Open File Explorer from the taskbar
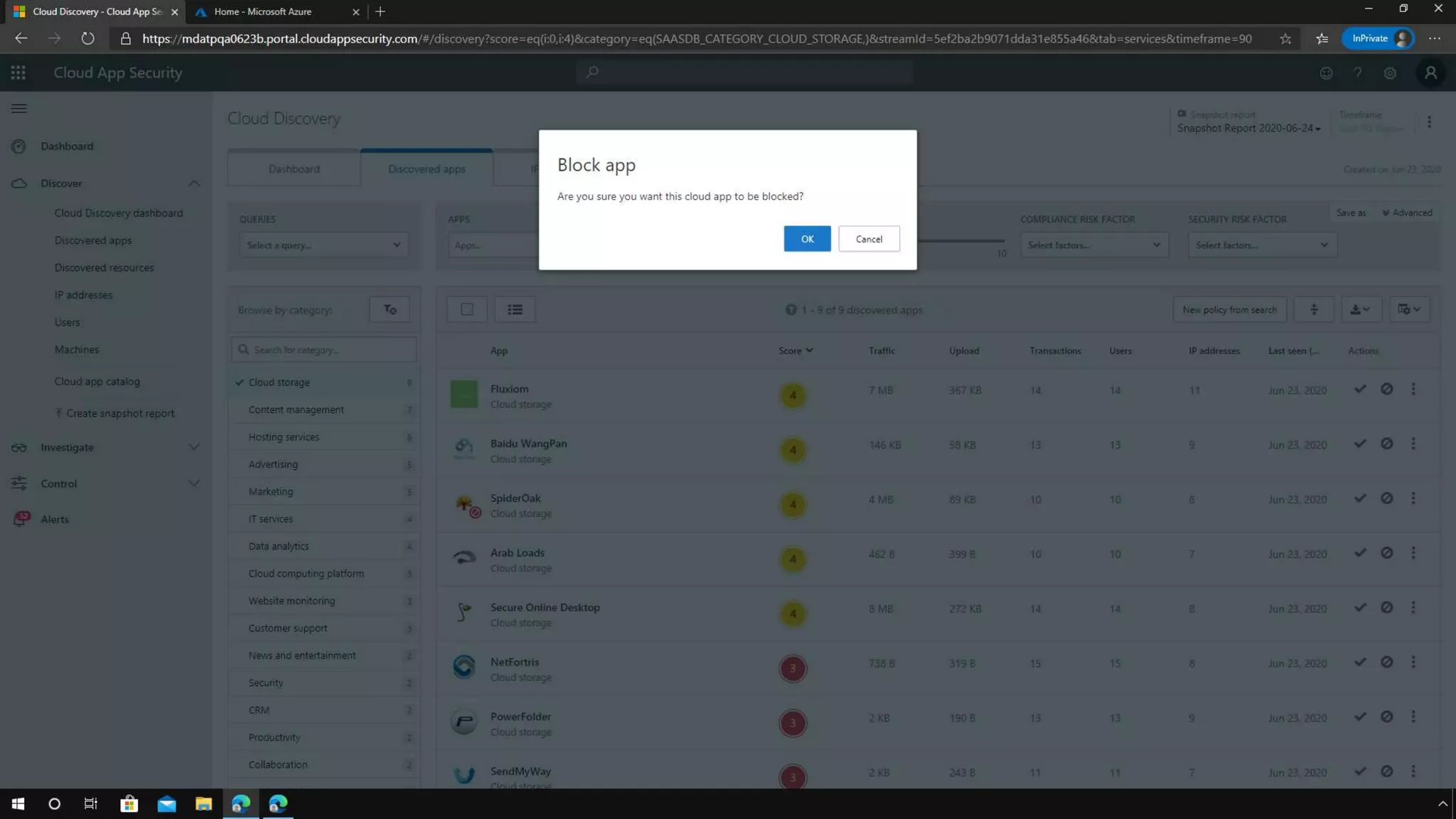 point(203,803)
